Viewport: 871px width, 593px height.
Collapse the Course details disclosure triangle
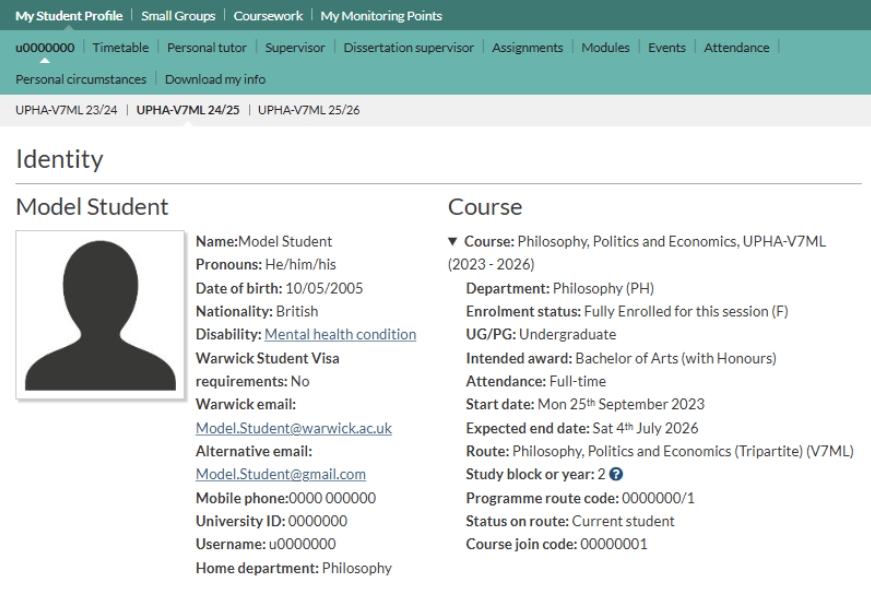pyautogui.click(x=453, y=243)
